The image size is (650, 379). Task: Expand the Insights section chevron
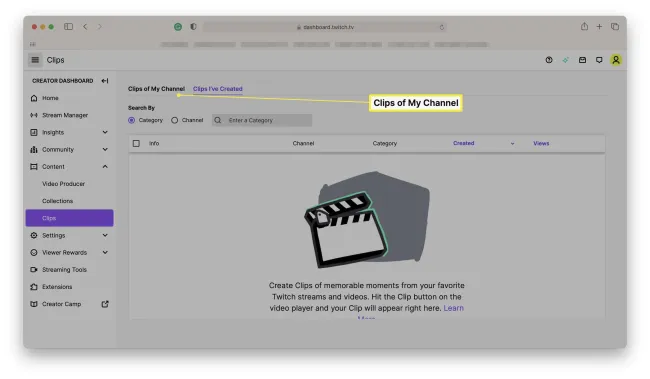pos(105,132)
